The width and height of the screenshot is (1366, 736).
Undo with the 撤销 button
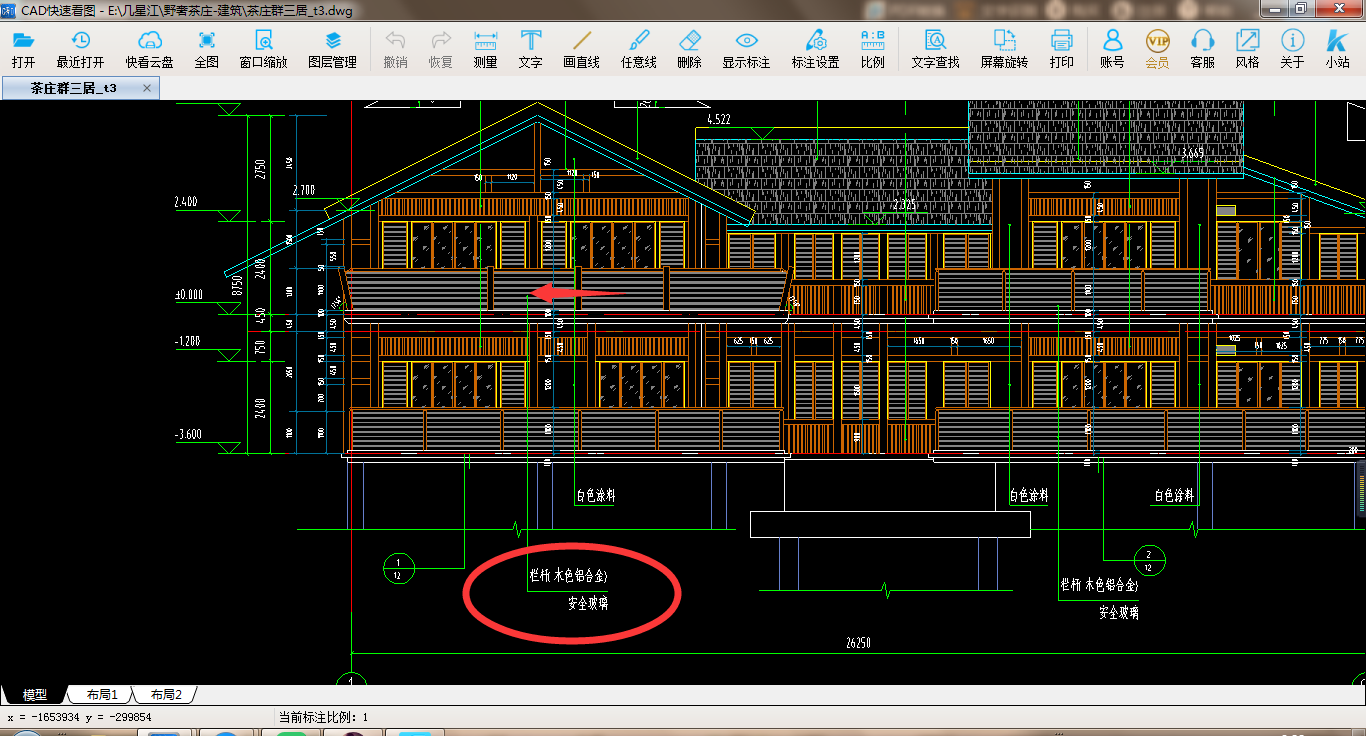[395, 49]
